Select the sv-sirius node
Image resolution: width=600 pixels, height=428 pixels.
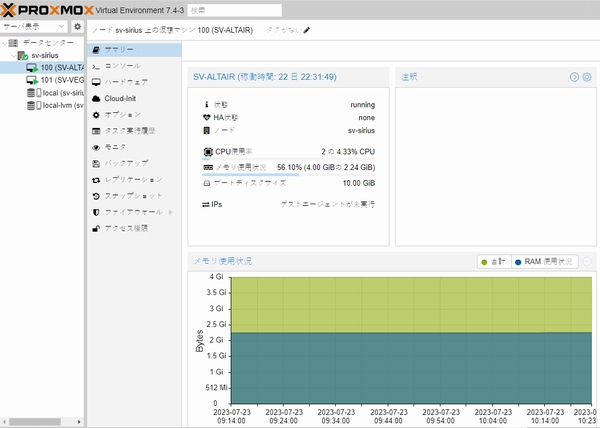pos(45,55)
